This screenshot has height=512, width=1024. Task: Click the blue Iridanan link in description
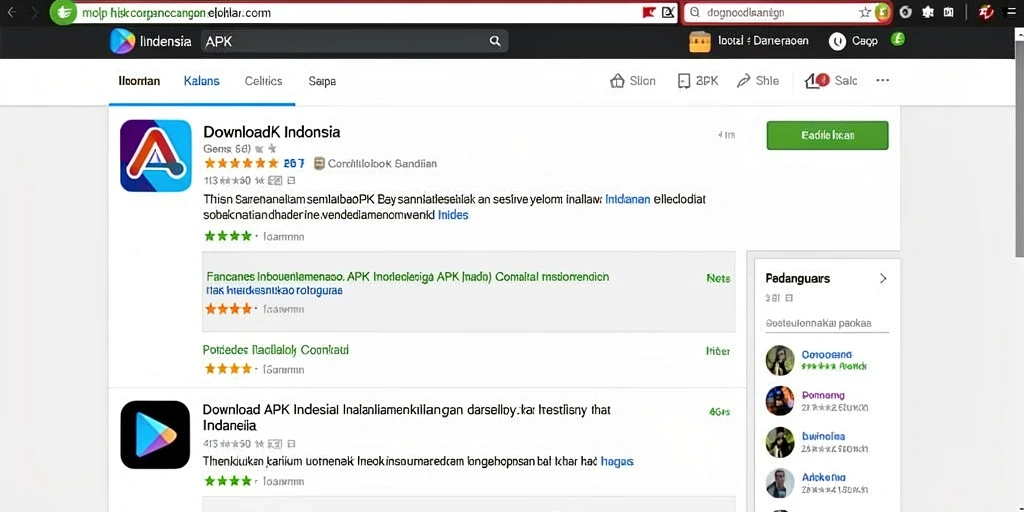point(628,199)
